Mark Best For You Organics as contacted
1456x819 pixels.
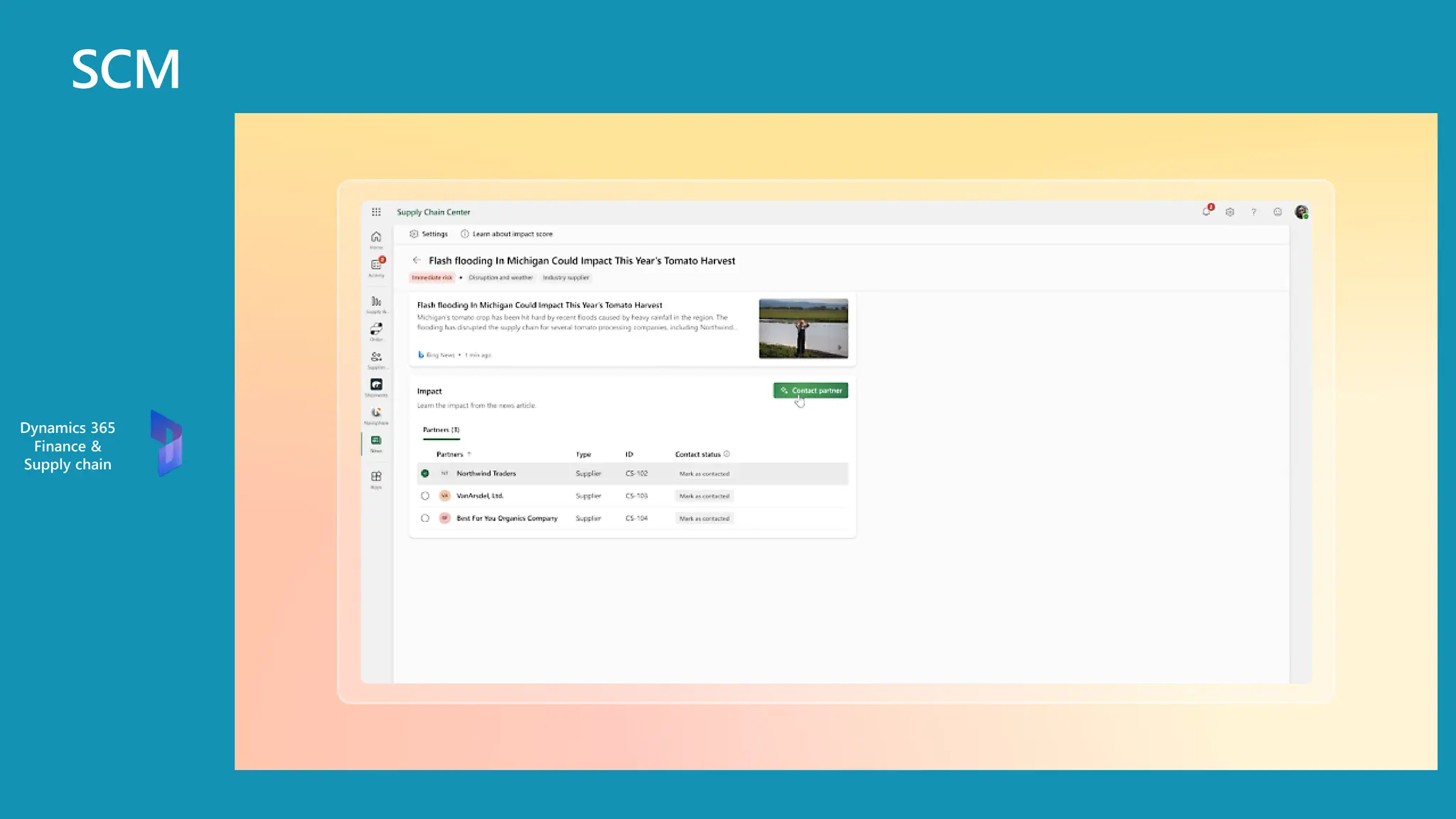(704, 518)
